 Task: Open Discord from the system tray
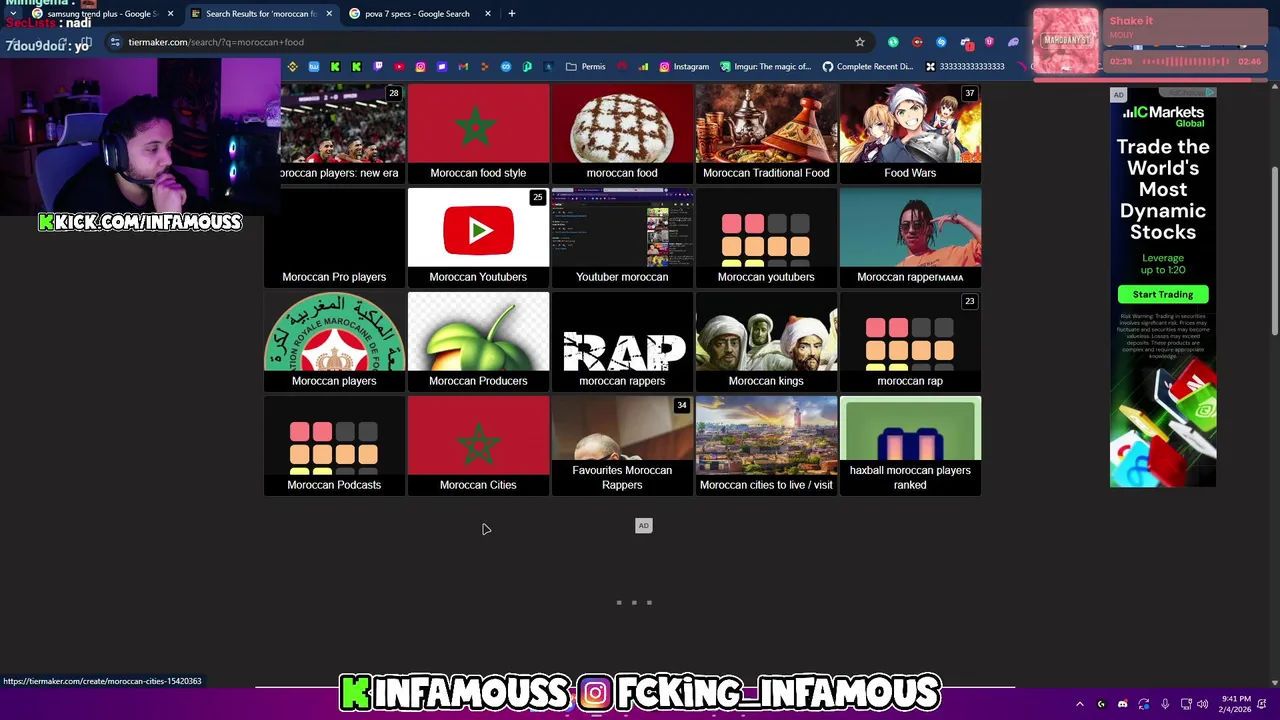point(1122,704)
